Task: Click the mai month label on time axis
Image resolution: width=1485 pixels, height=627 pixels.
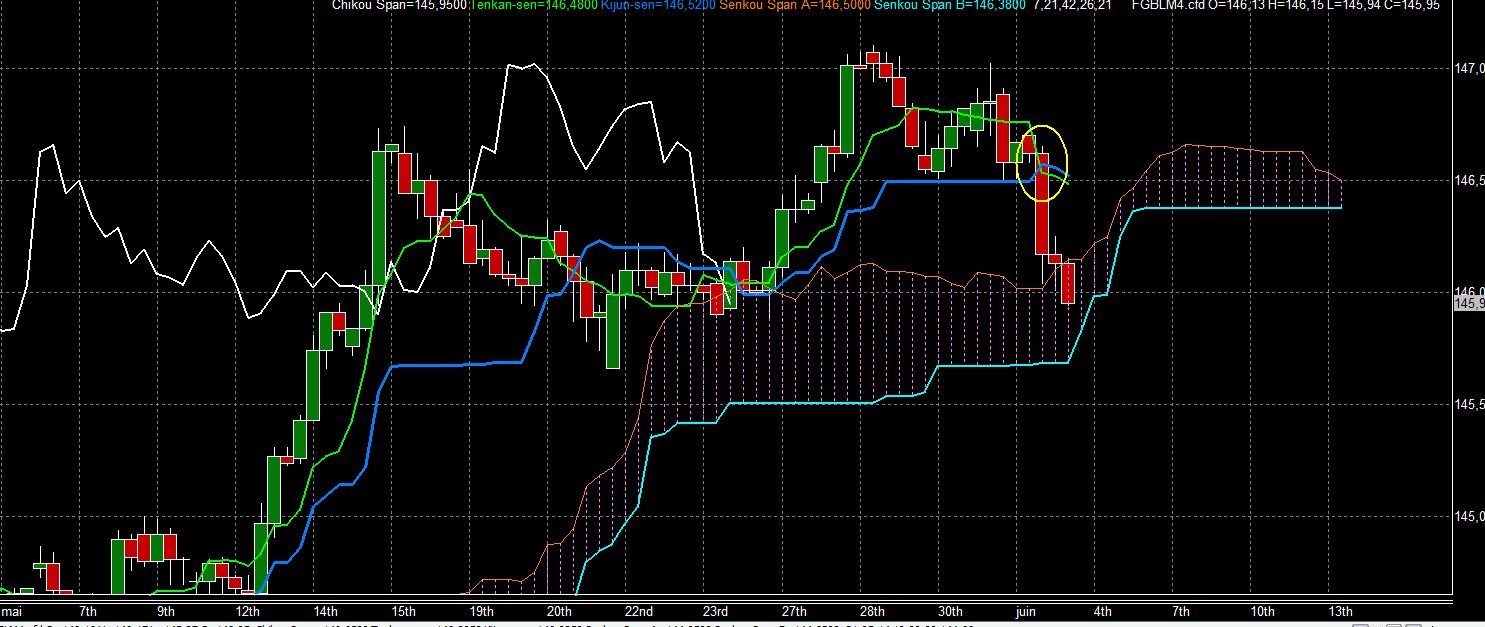Action: pyautogui.click(x=12, y=611)
